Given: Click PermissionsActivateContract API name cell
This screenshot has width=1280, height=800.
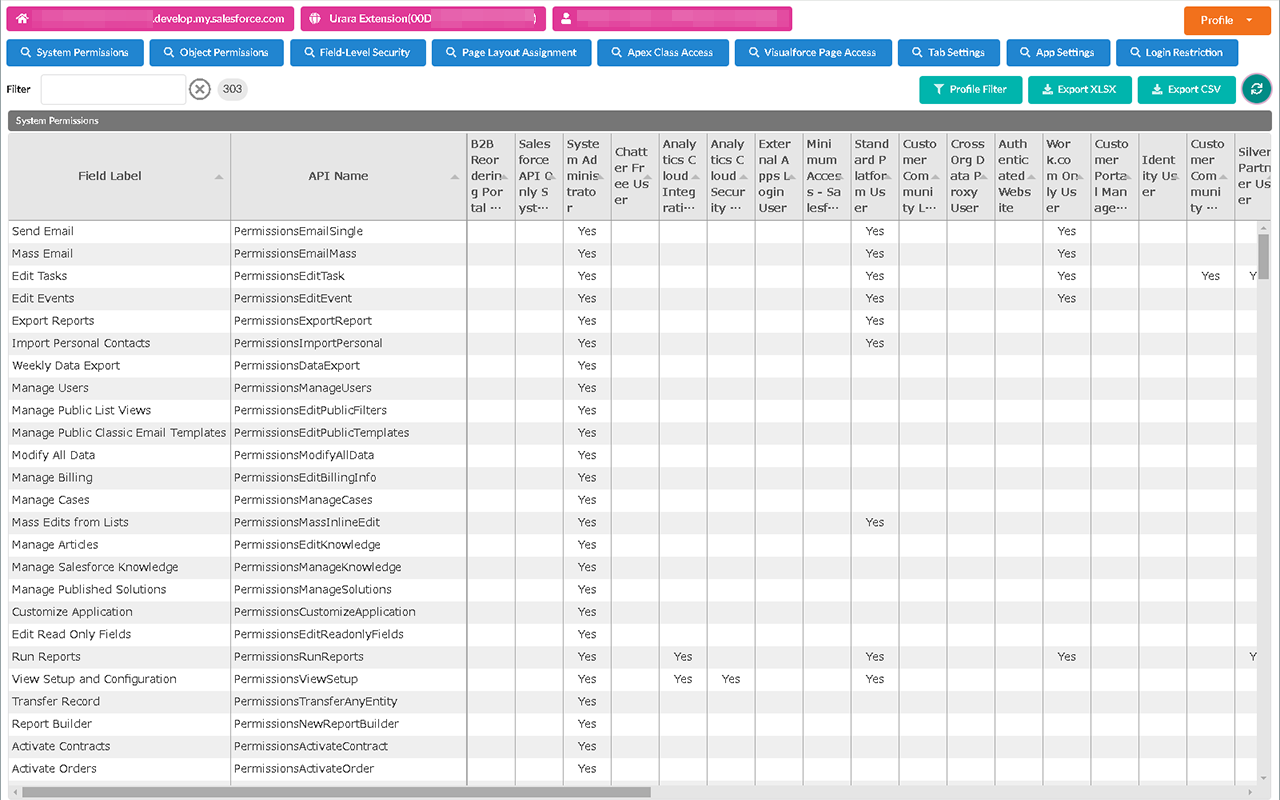Looking at the screenshot, I should (x=348, y=747).
